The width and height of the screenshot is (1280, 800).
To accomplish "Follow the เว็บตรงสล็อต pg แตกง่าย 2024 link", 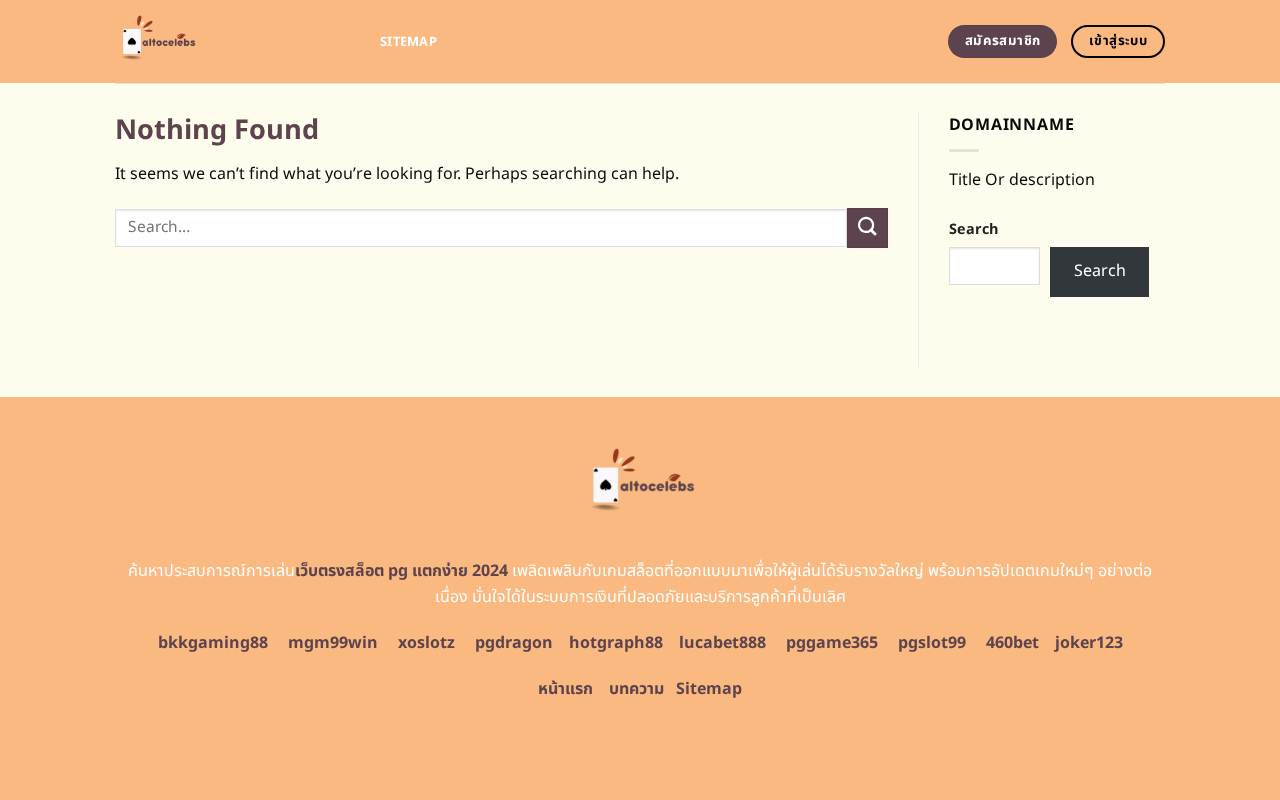I will pyautogui.click(x=402, y=571).
